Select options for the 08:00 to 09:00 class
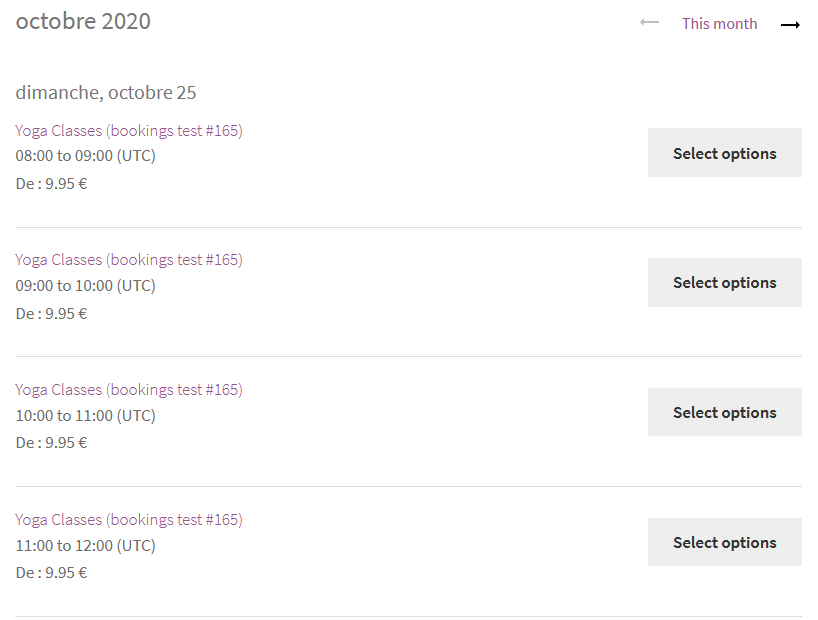 coord(724,153)
